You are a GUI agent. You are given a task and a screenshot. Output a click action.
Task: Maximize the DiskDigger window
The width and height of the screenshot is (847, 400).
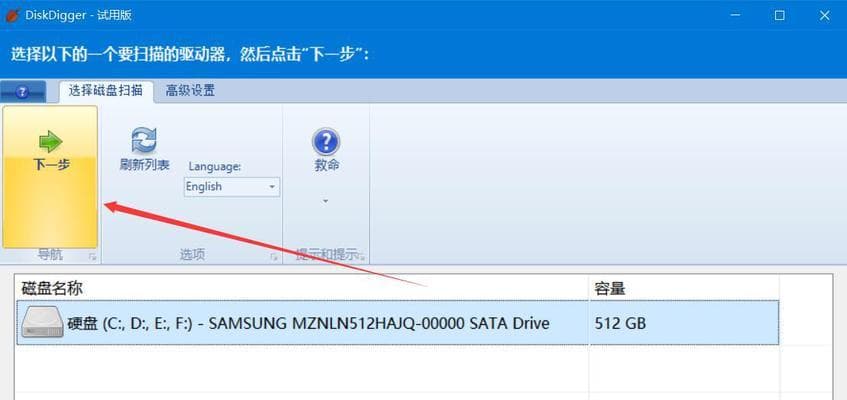click(779, 15)
